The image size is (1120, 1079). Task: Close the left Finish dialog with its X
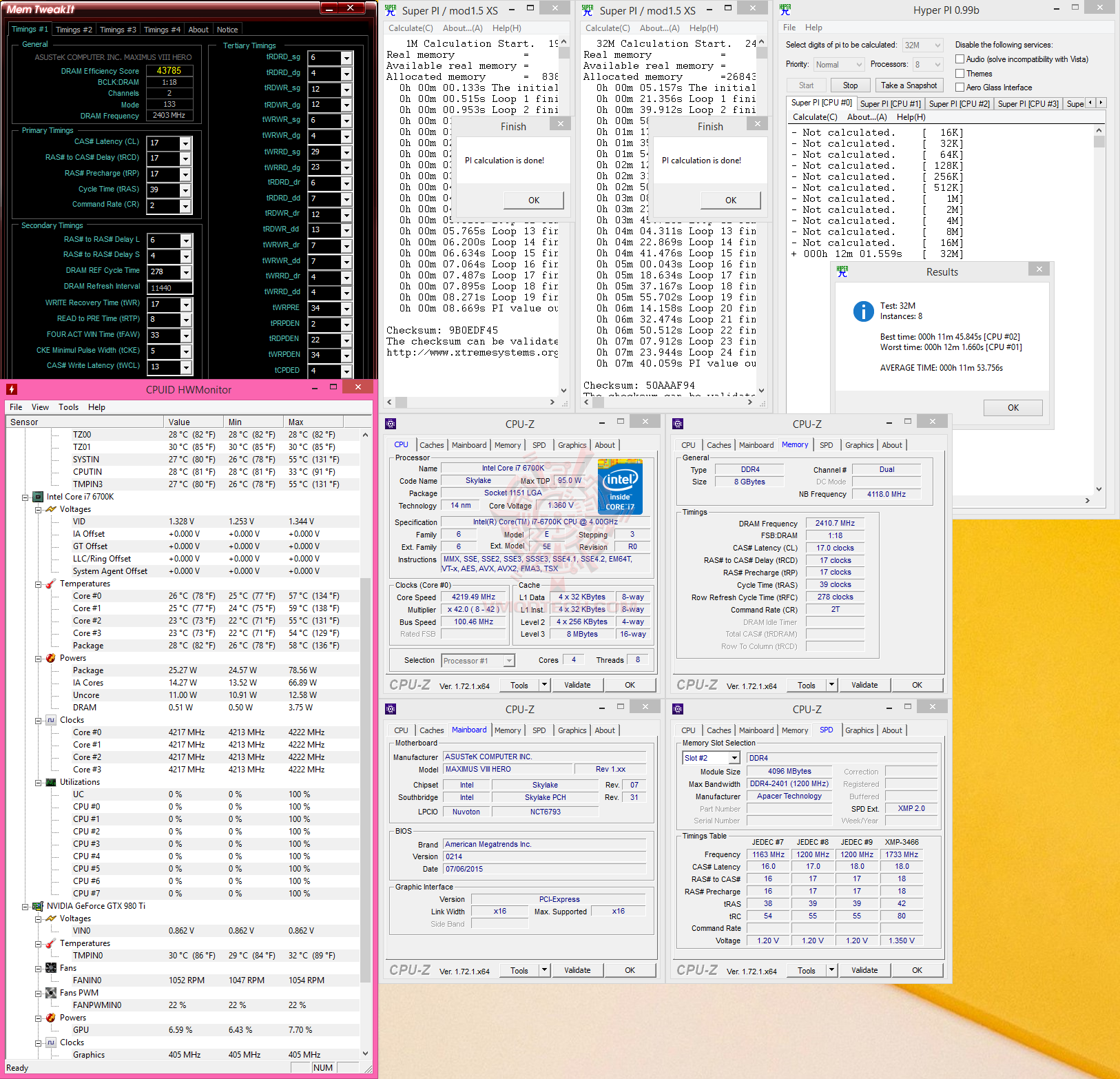click(x=561, y=124)
